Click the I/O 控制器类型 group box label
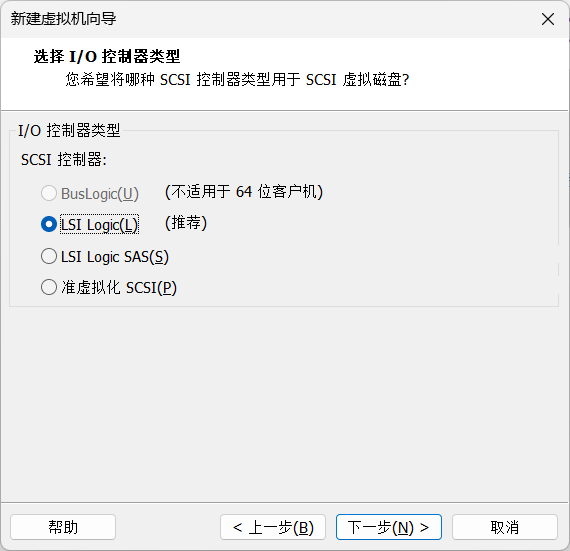570x551 pixels. pyautogui.click(x=69, y=130)
